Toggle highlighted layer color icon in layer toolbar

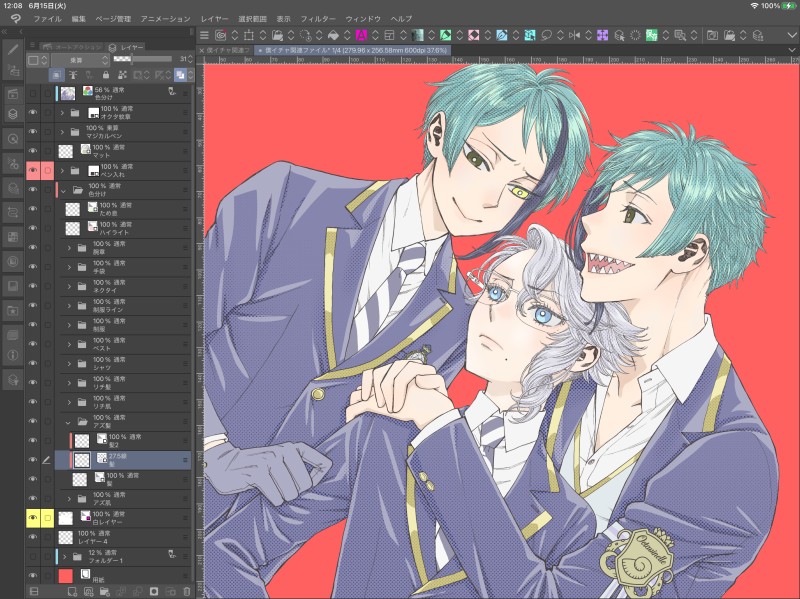[180, 75]
